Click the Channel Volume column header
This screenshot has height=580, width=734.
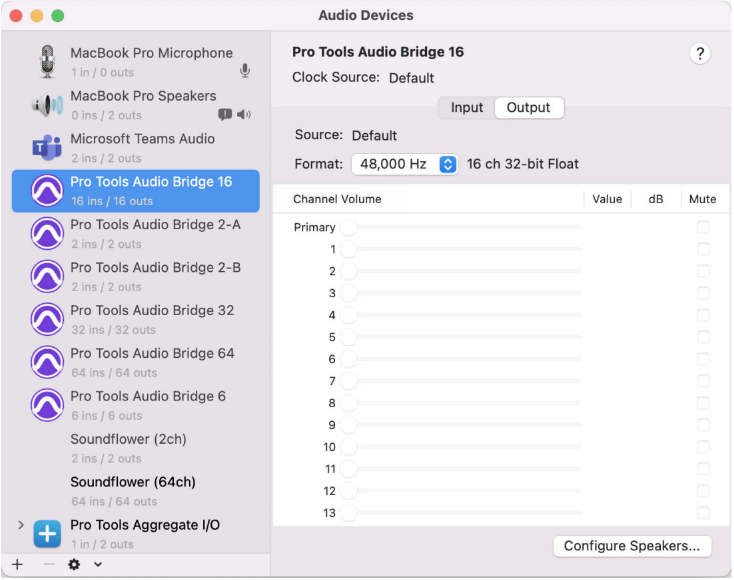337,199
